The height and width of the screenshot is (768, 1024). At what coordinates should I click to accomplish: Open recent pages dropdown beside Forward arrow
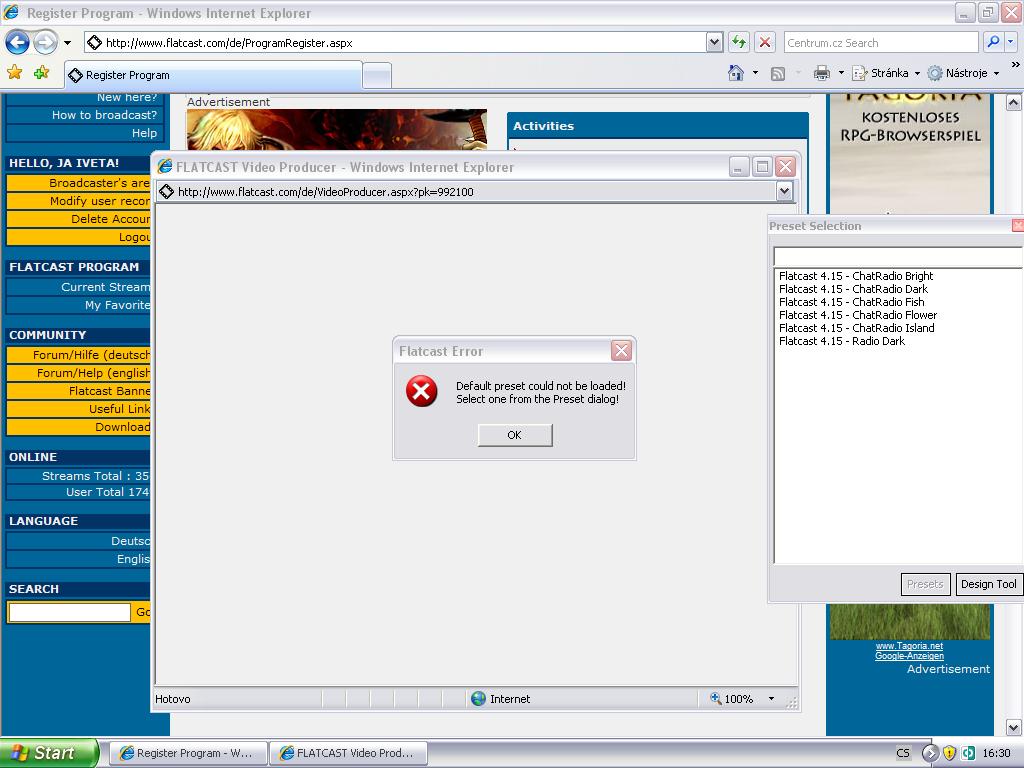point(67,43)
